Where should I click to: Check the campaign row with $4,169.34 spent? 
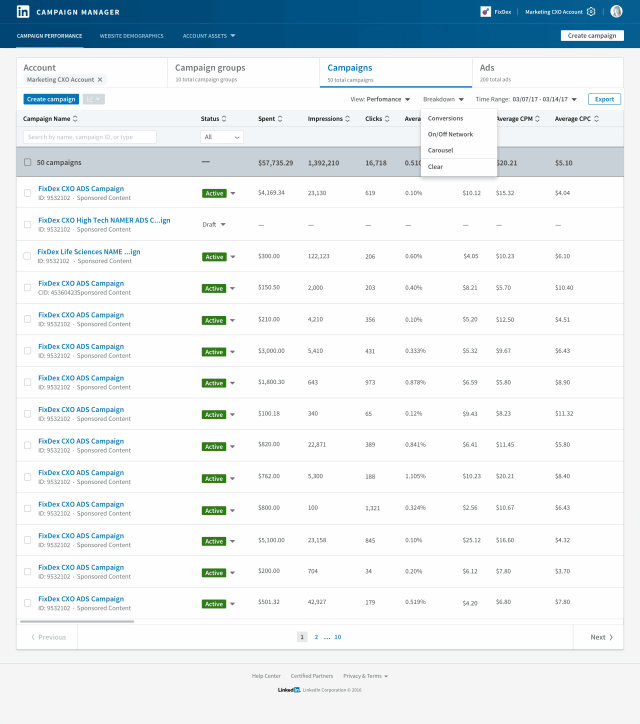tap(28, 193)
